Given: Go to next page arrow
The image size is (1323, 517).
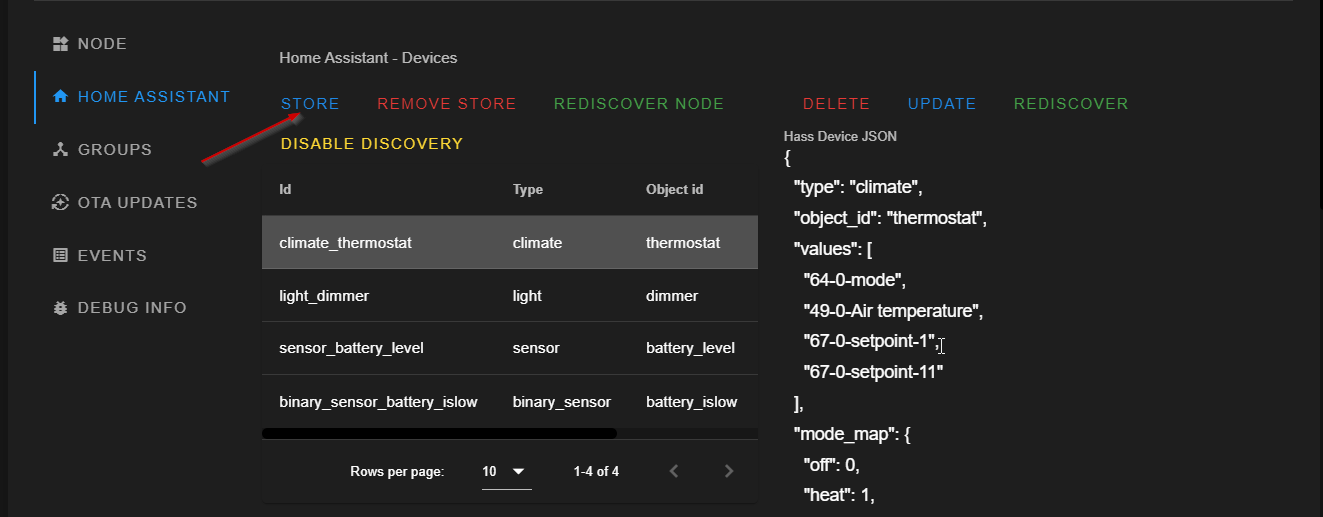Looking at the screenshot, I should tap(729, 471).
